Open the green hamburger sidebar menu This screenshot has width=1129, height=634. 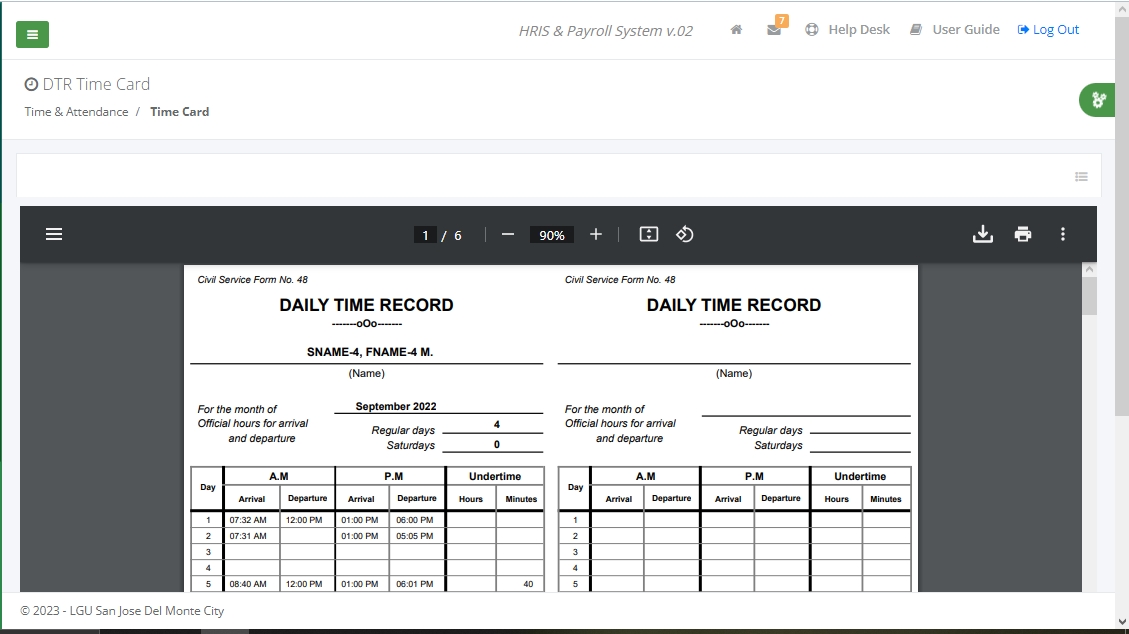(x=32, y=35)
